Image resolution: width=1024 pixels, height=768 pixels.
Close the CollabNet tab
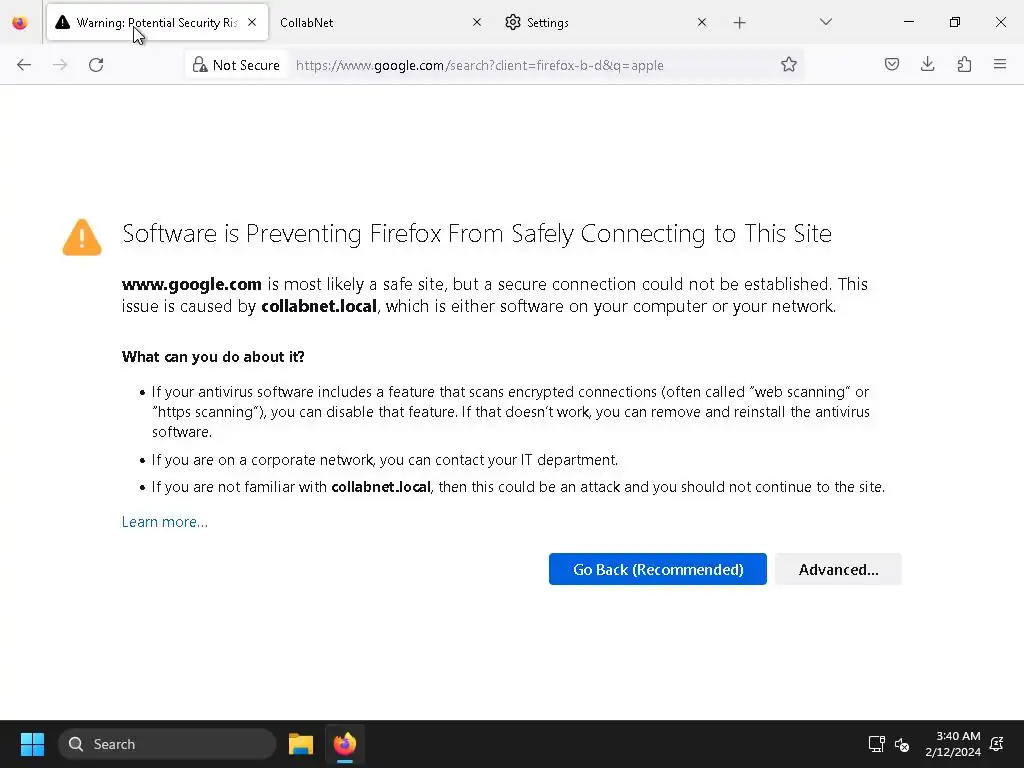coord(477,22)
